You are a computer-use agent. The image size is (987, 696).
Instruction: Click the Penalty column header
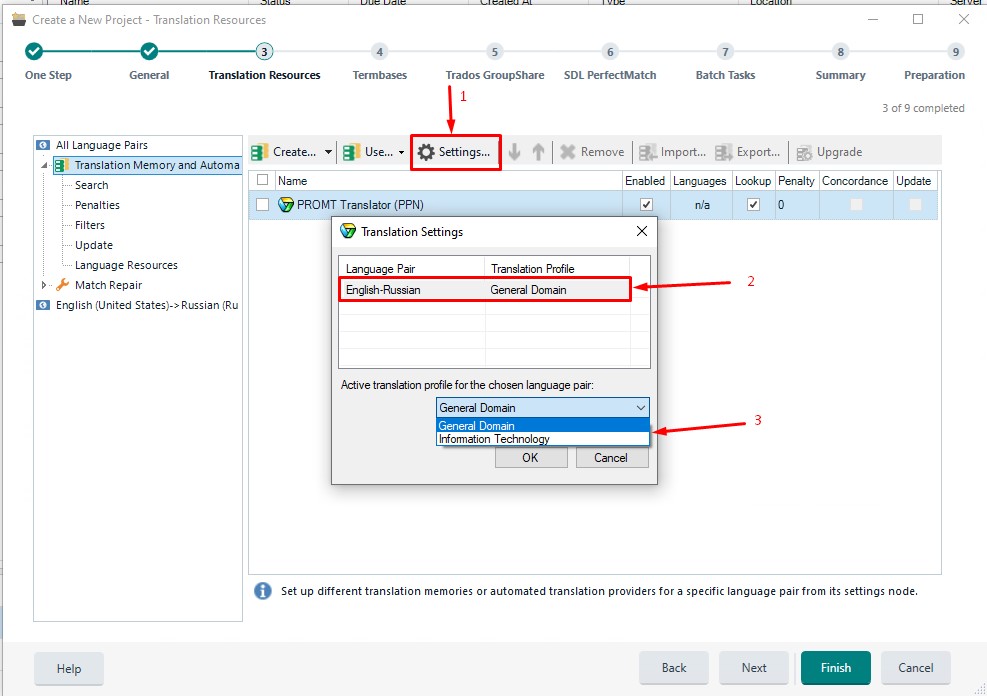pyautogui.click(x=796, y=181)
